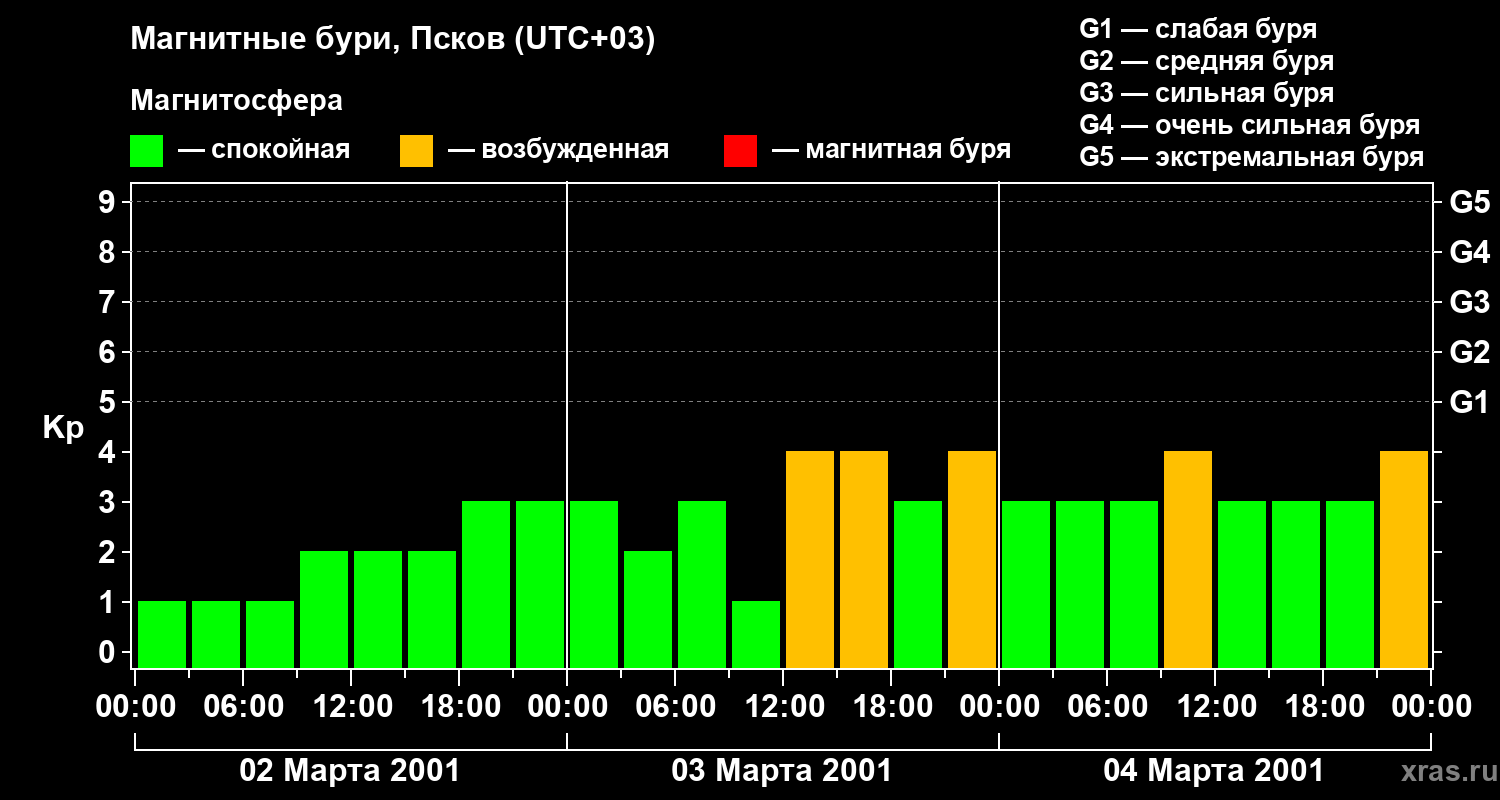Click the '06:00' time label above 03 Марта 2001
Screen dimensions: 1500x800
tap(675, 707)
